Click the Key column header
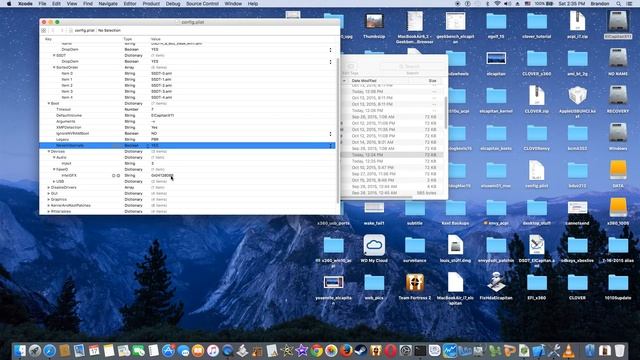This screenshot has width=640, height=360. click(49, 39)
